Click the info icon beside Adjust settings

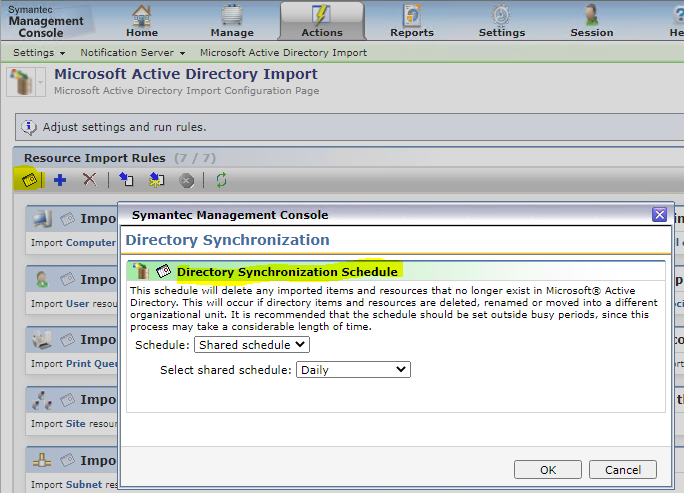(29, 127)
